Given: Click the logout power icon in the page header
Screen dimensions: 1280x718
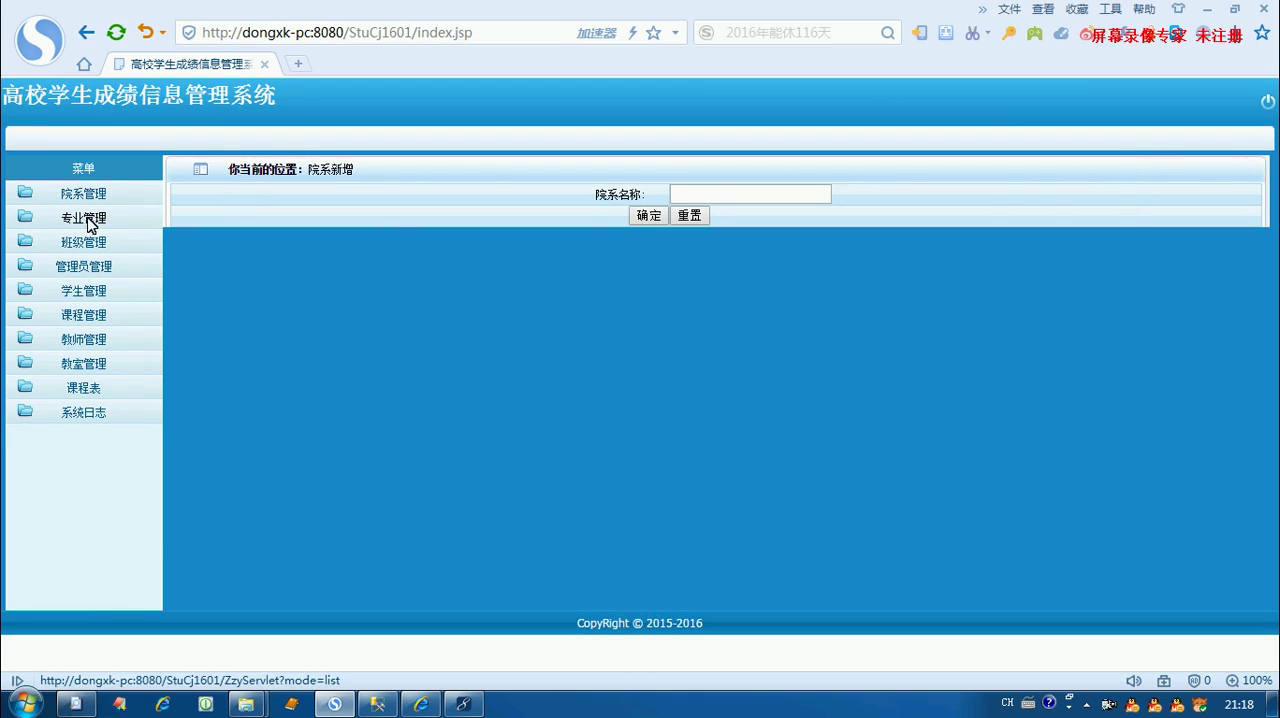Looking at the screenshot, I should [1268, 101].
